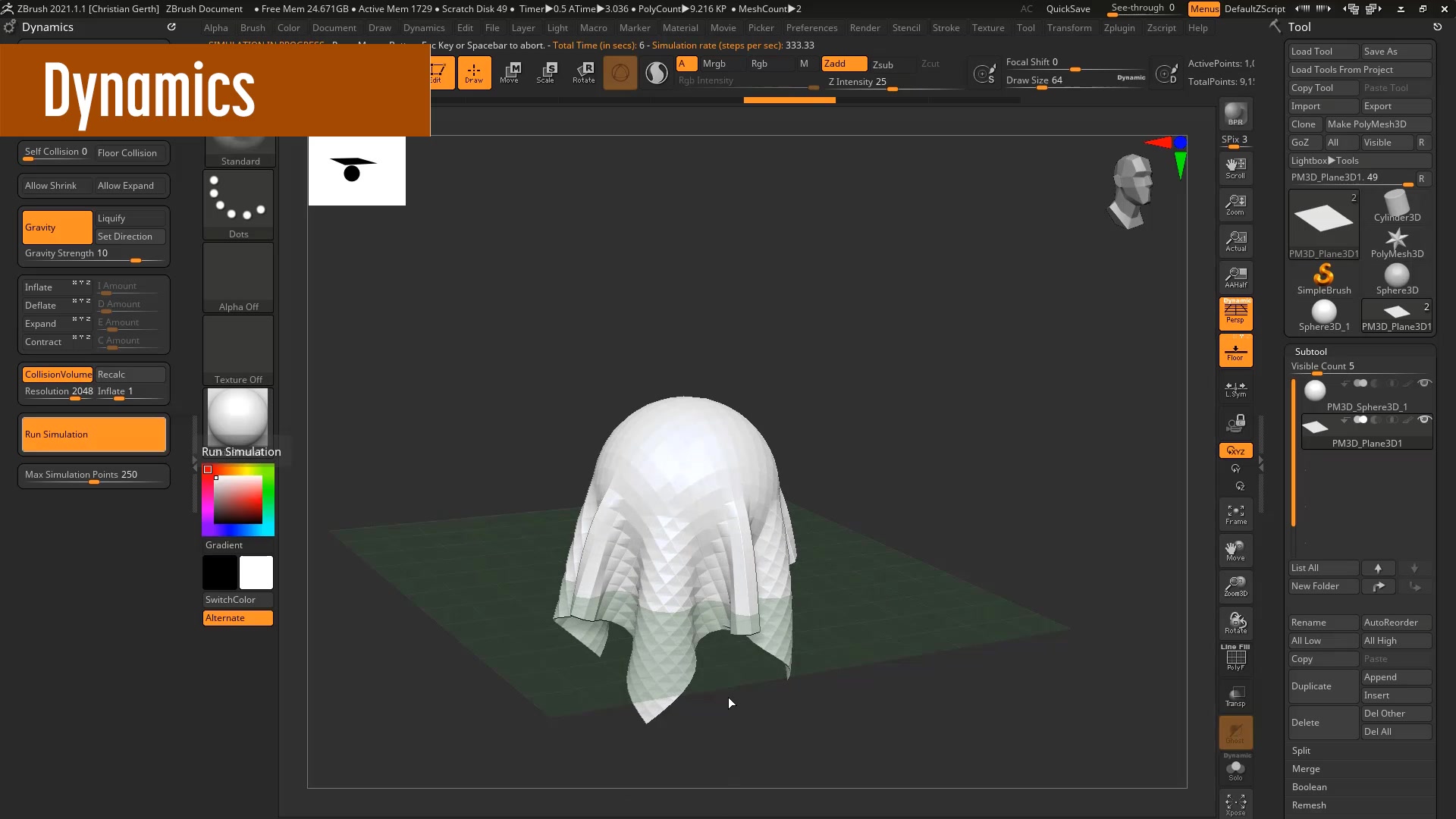The width and height of the screenshot is (1456, 819).
Task: Toggle the CollisionVolume option
Action: click(58, 375)
